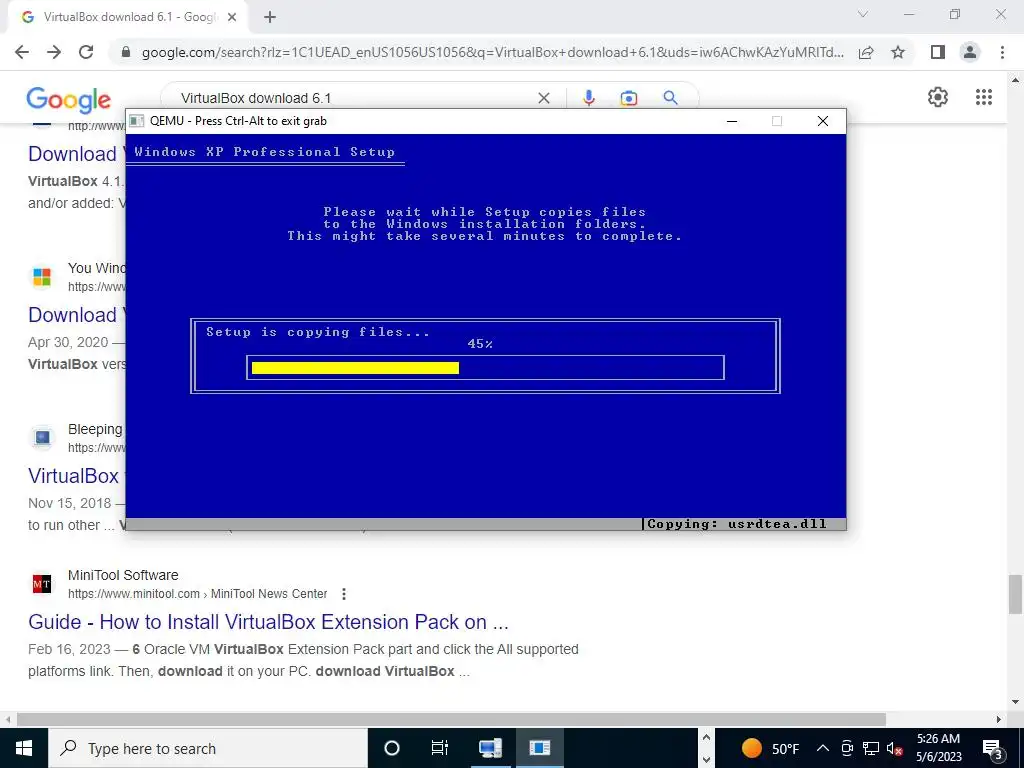Open Task View on taskbar

440,748
